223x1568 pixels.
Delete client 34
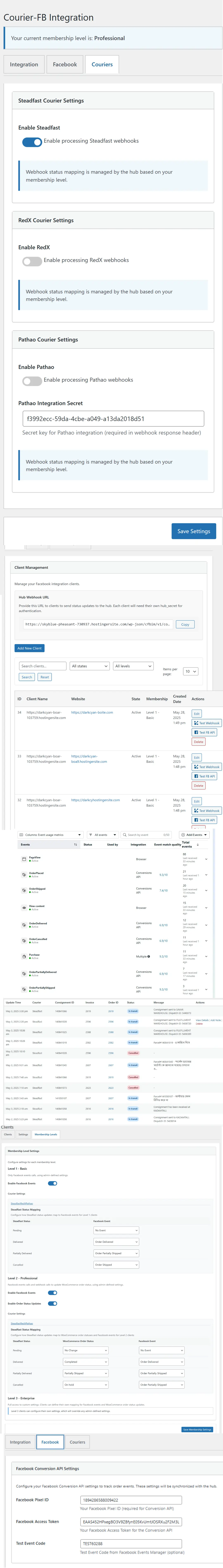[199, 742]
